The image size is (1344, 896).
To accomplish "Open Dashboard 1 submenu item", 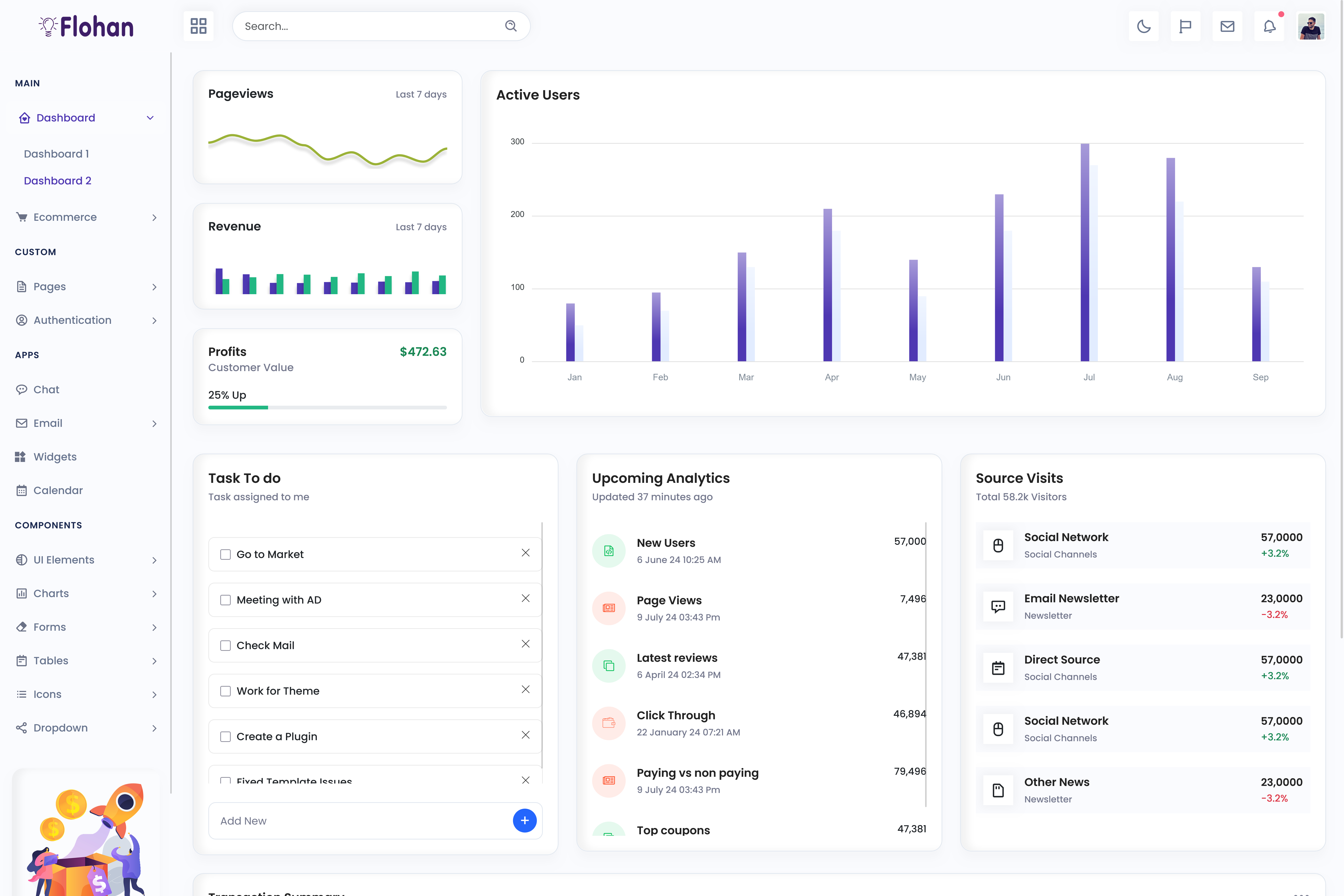I will click(56, 154).
